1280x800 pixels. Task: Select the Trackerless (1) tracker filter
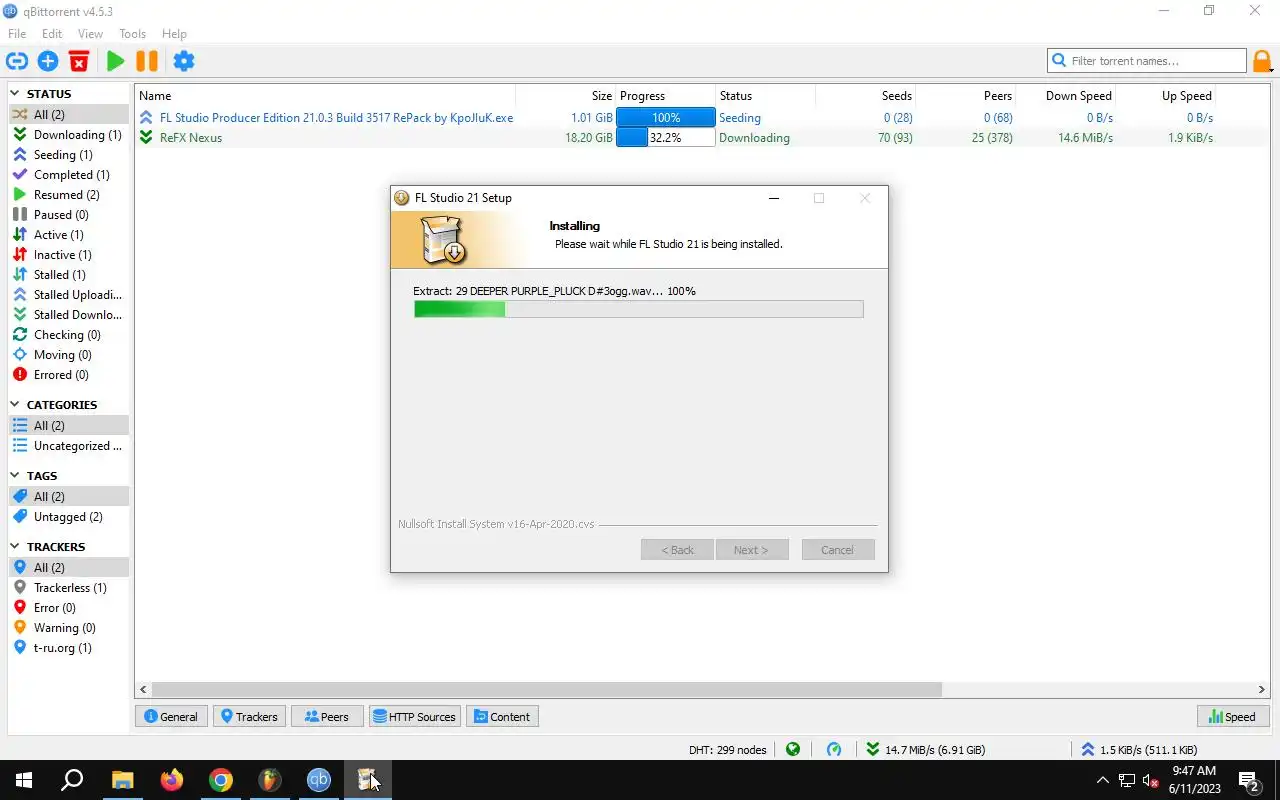point(69,588)
